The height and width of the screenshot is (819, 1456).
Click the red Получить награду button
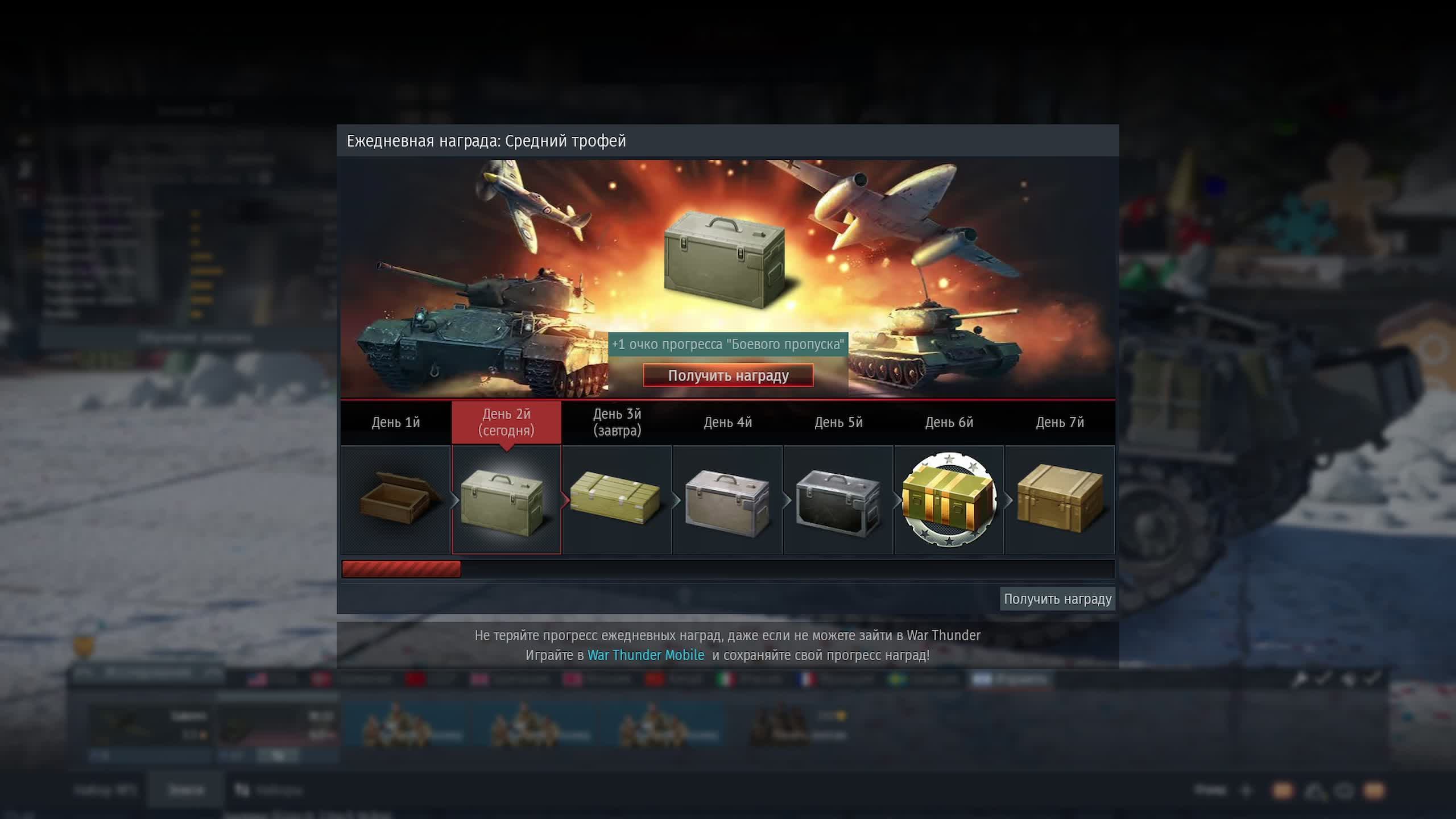[728, 375]
